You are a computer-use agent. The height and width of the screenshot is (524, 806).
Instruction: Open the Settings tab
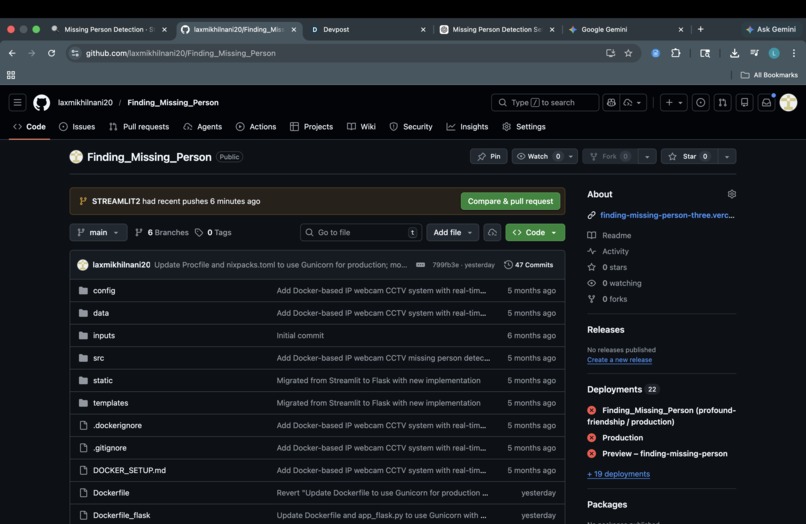524,127
